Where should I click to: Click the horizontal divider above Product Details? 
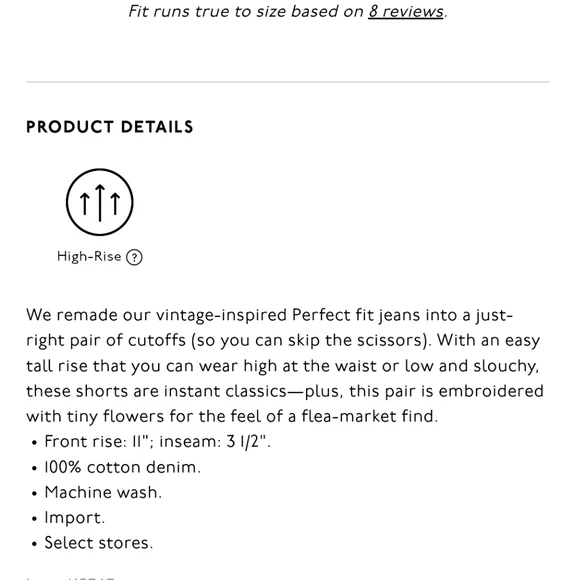[x=288, y=82]
